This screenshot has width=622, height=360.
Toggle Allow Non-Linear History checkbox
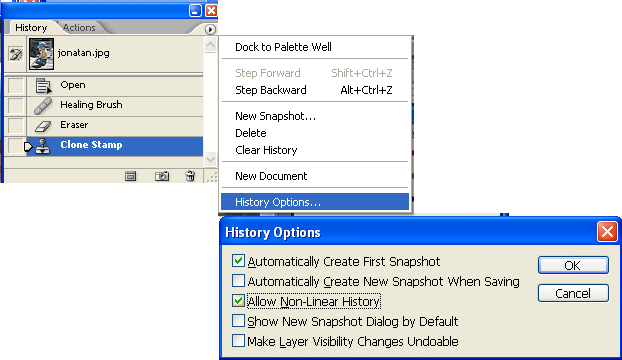[x=238, y=301]
